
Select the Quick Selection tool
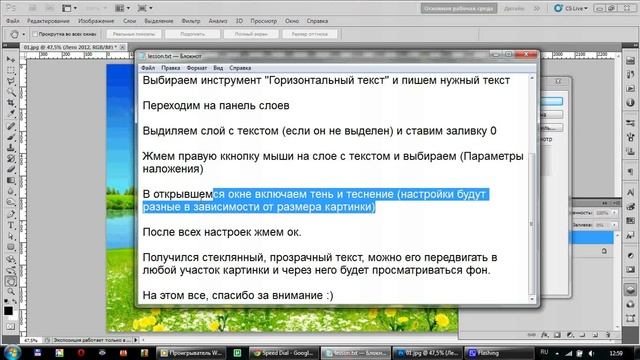click(x=11, y=92)
